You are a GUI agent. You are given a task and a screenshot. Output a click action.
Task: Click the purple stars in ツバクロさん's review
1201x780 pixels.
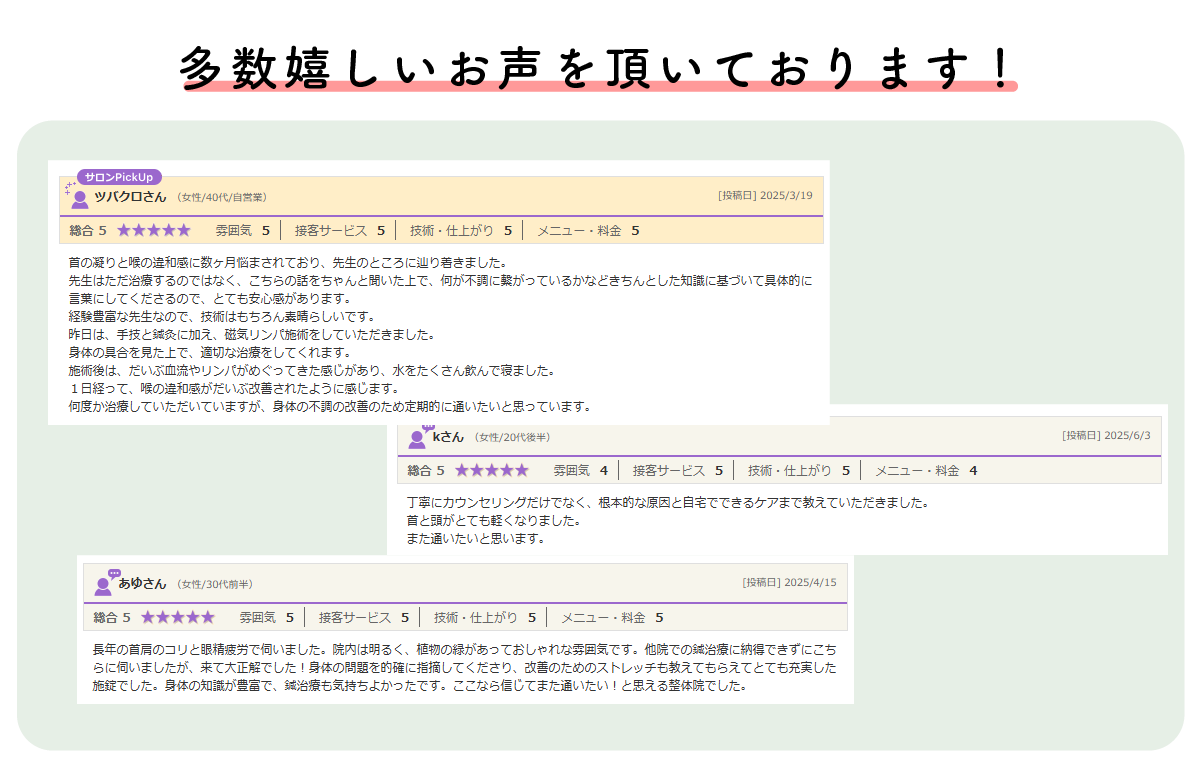tap(153, 230)
